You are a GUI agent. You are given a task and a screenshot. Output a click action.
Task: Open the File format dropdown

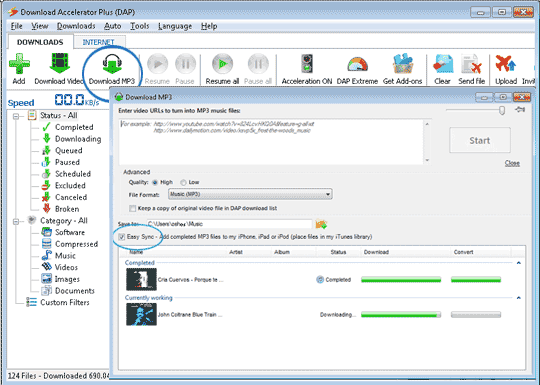[250, 194]
